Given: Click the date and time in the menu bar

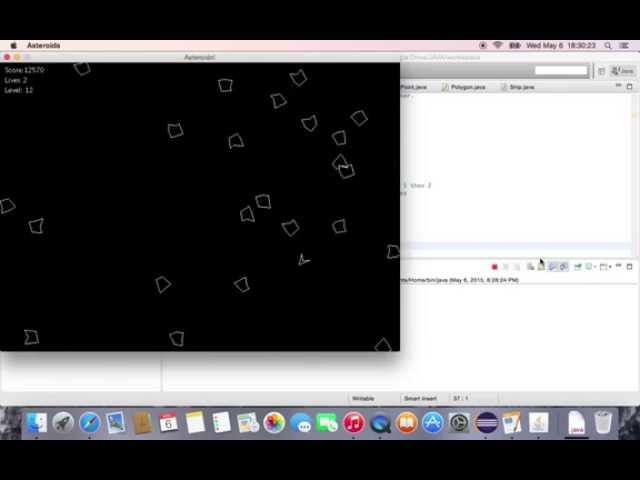Looking at the screenshot, I should pyautogui.click(x=561, y=45).
